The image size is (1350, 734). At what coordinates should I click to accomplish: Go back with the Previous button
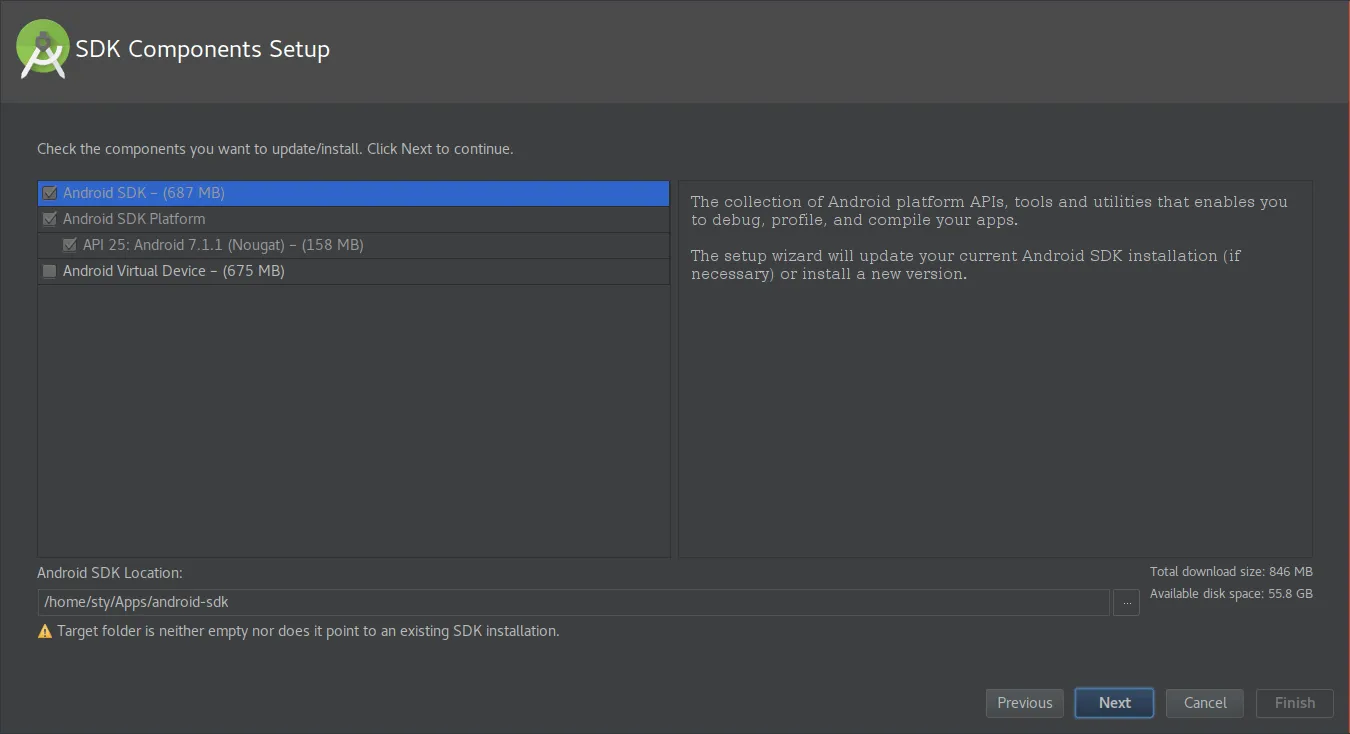pos(1024,703)
